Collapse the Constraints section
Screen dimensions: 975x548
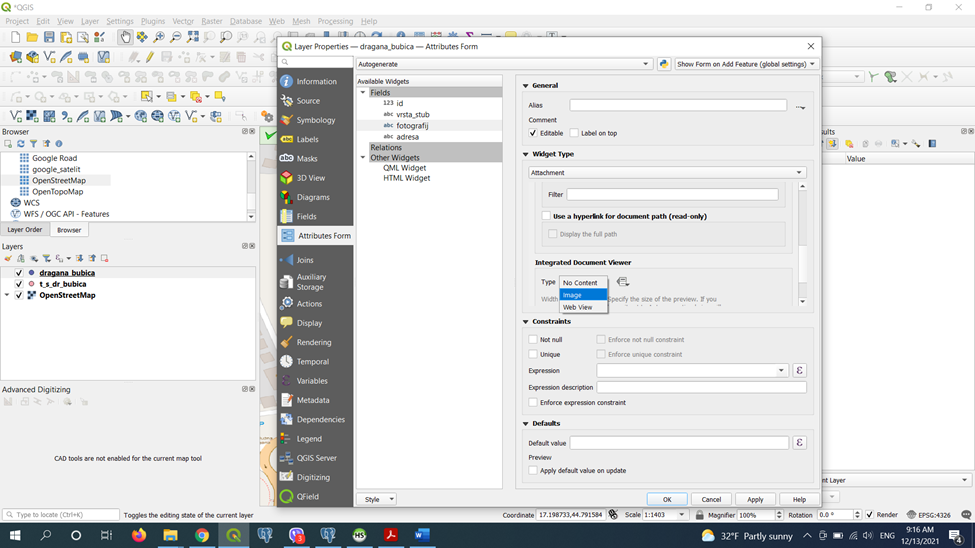click(526, 322)
